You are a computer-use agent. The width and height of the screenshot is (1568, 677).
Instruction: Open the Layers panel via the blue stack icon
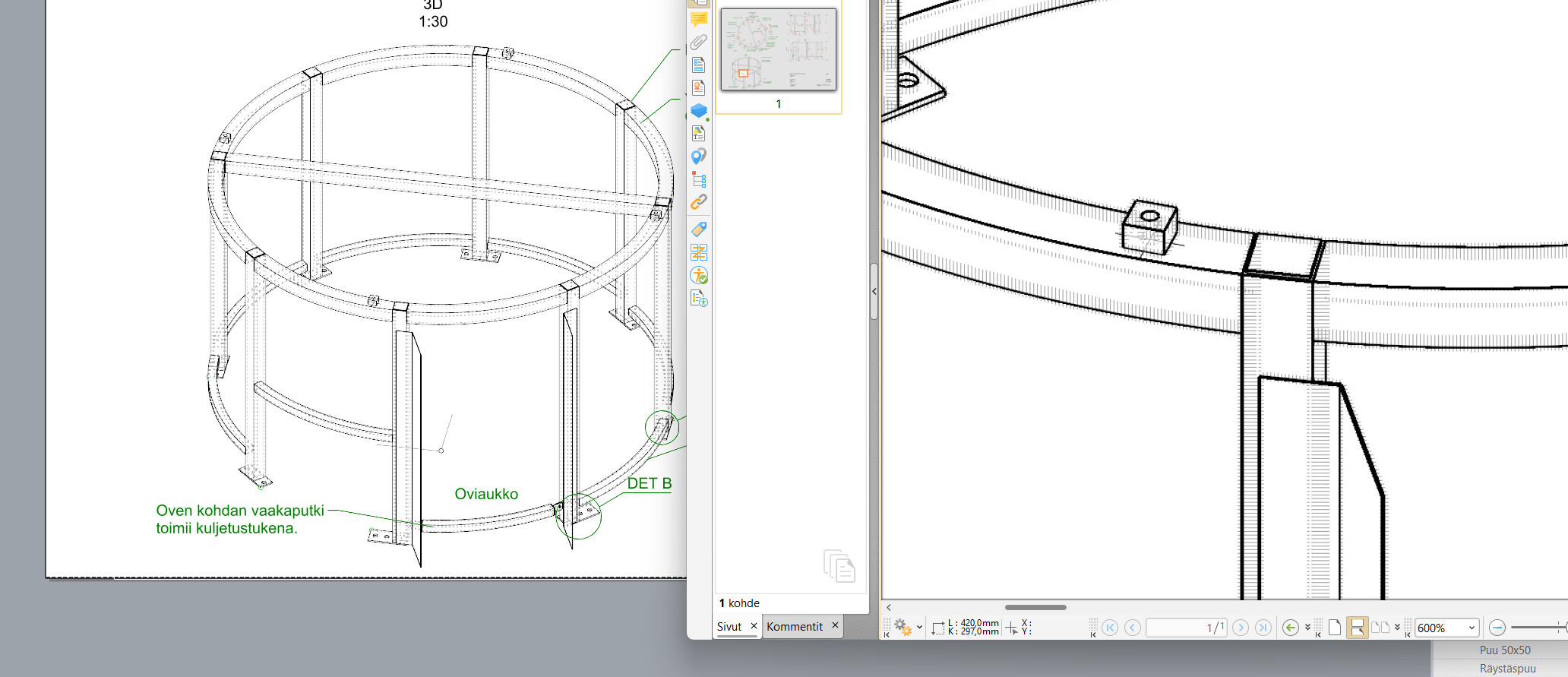(x=699, y=111)
